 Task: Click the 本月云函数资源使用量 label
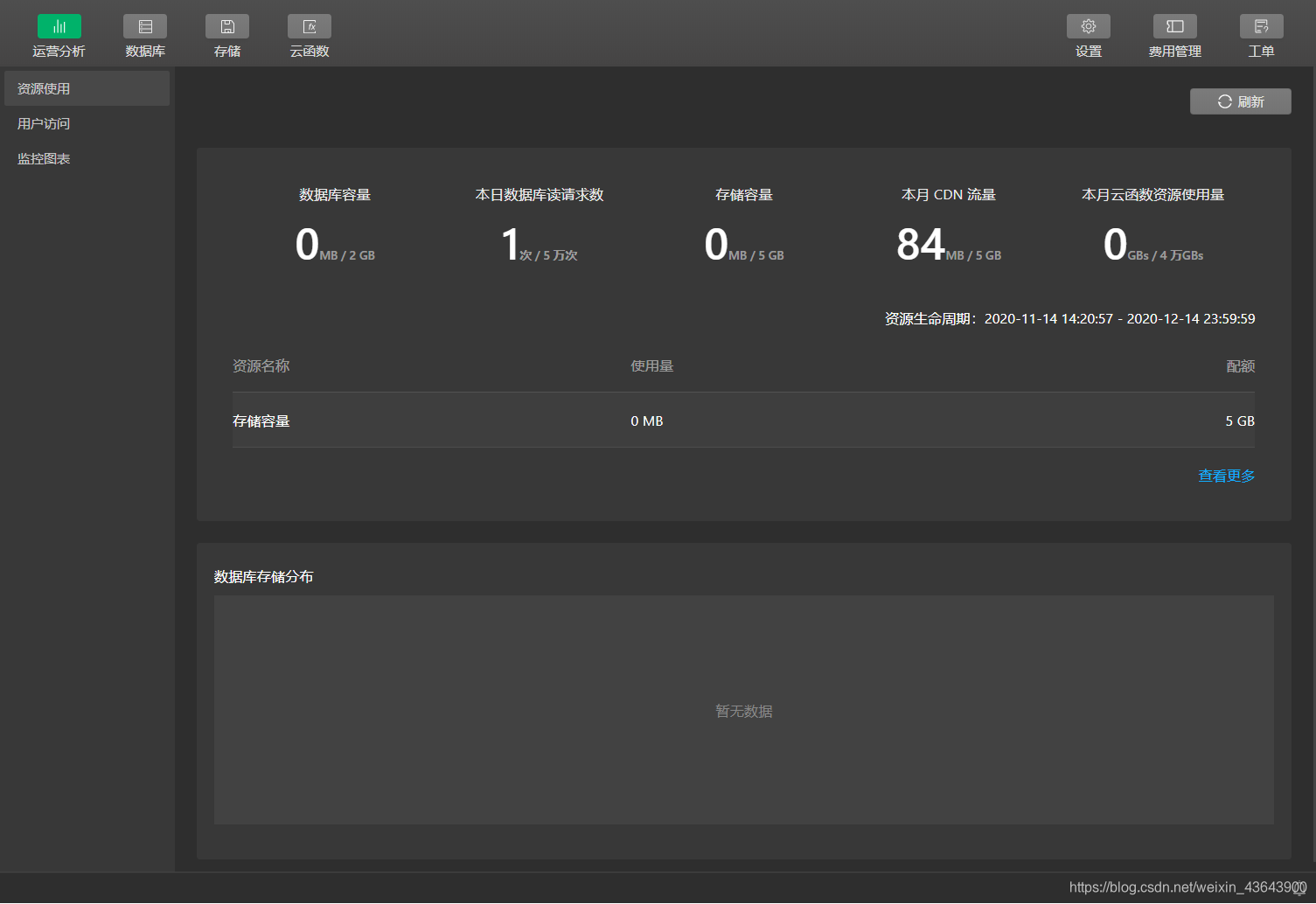[1153, 195]
